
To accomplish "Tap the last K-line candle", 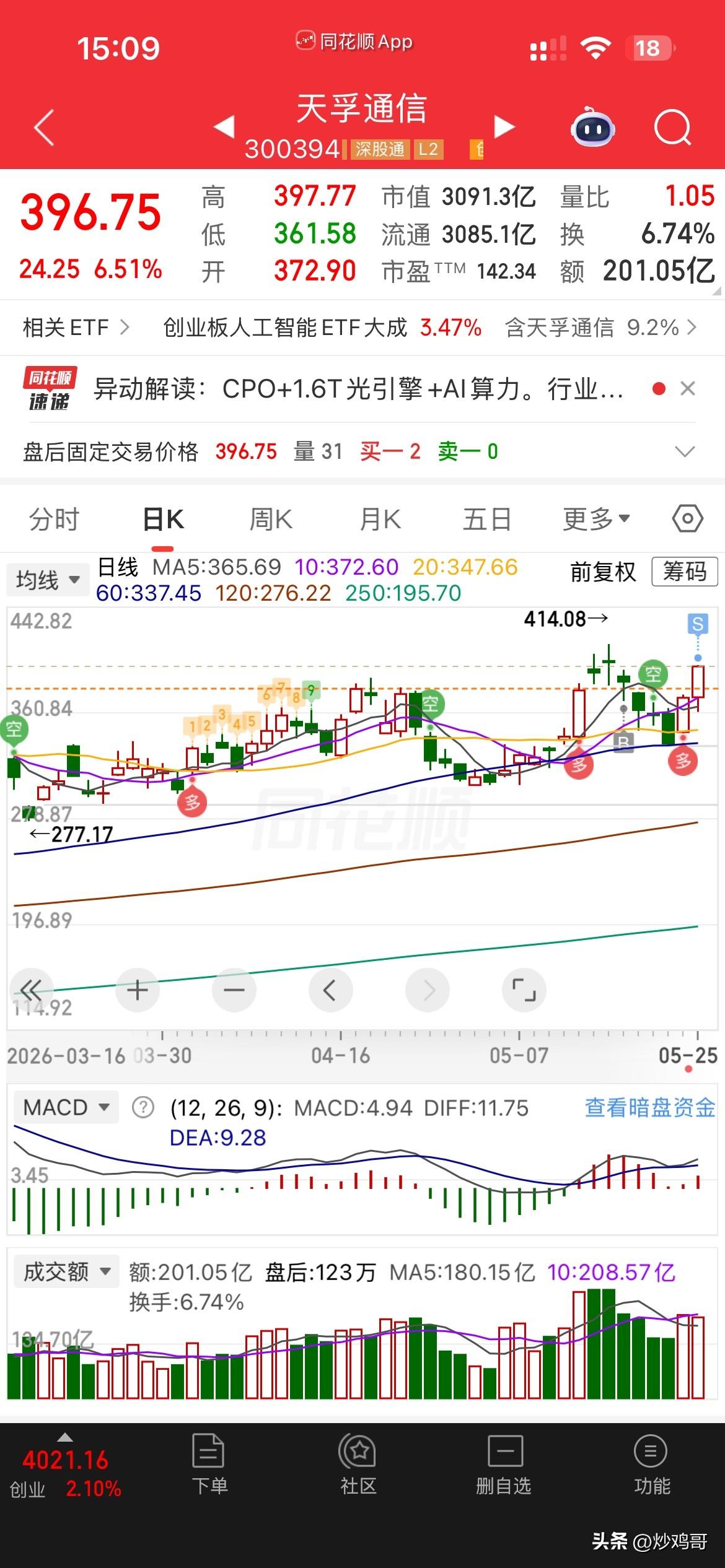I will [x=698, y=682].
